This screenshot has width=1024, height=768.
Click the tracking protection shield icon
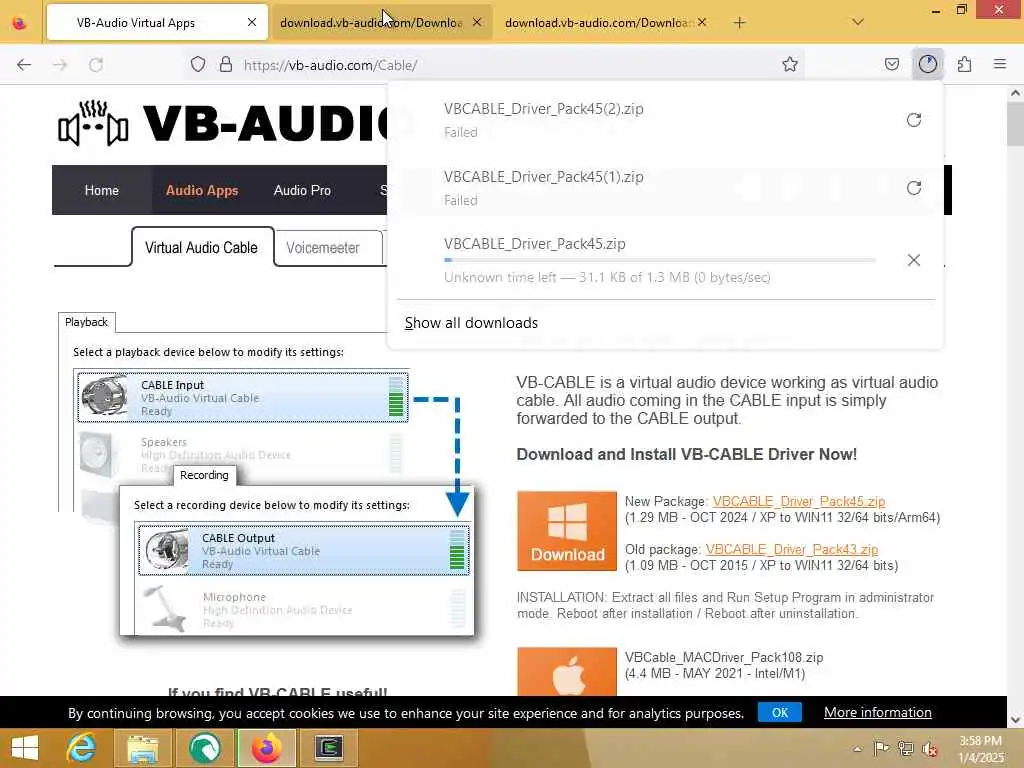pyautogui.click(x=198, y=64)
